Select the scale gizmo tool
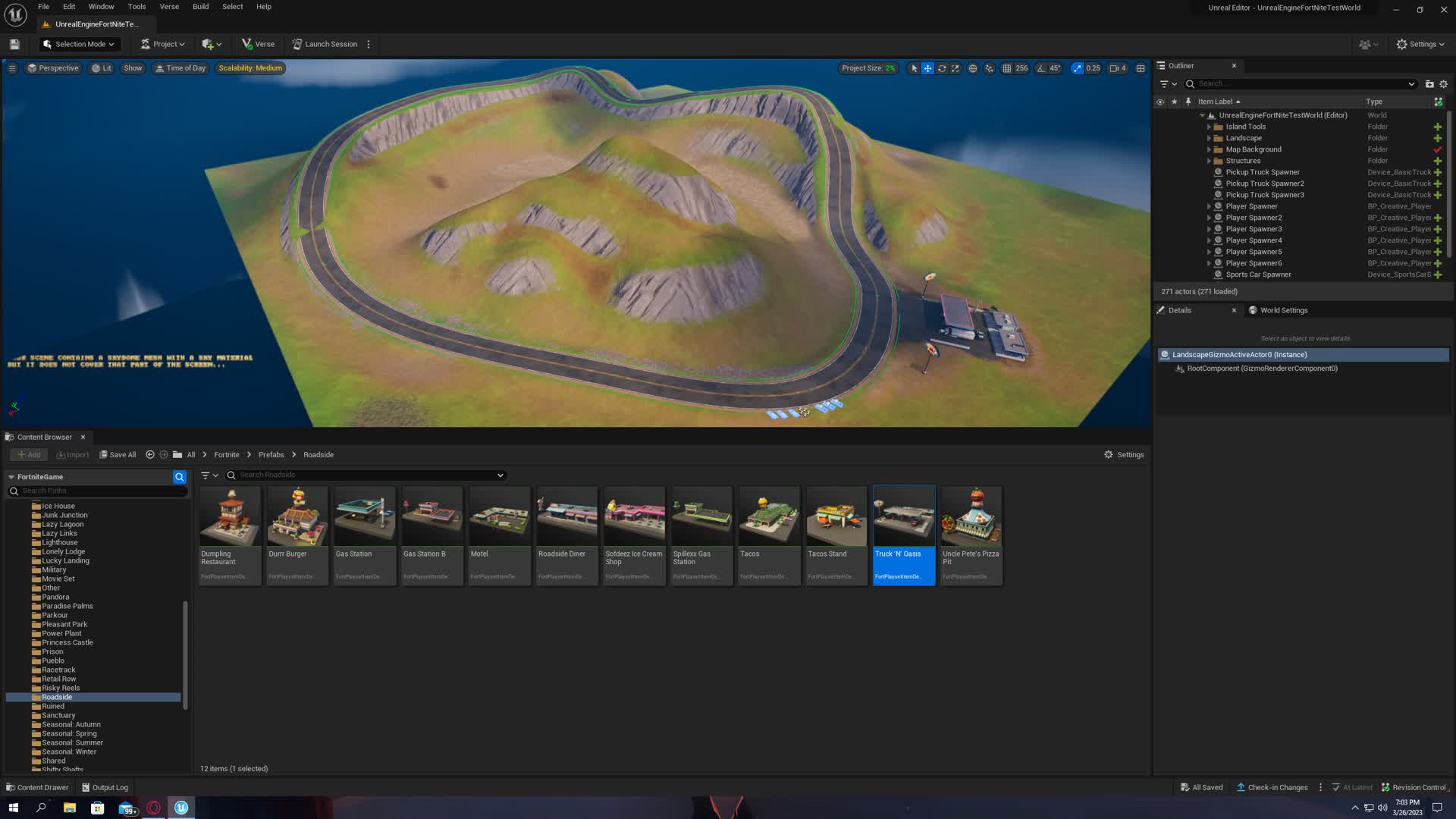 pyautogui.click(x=955, y=68)
